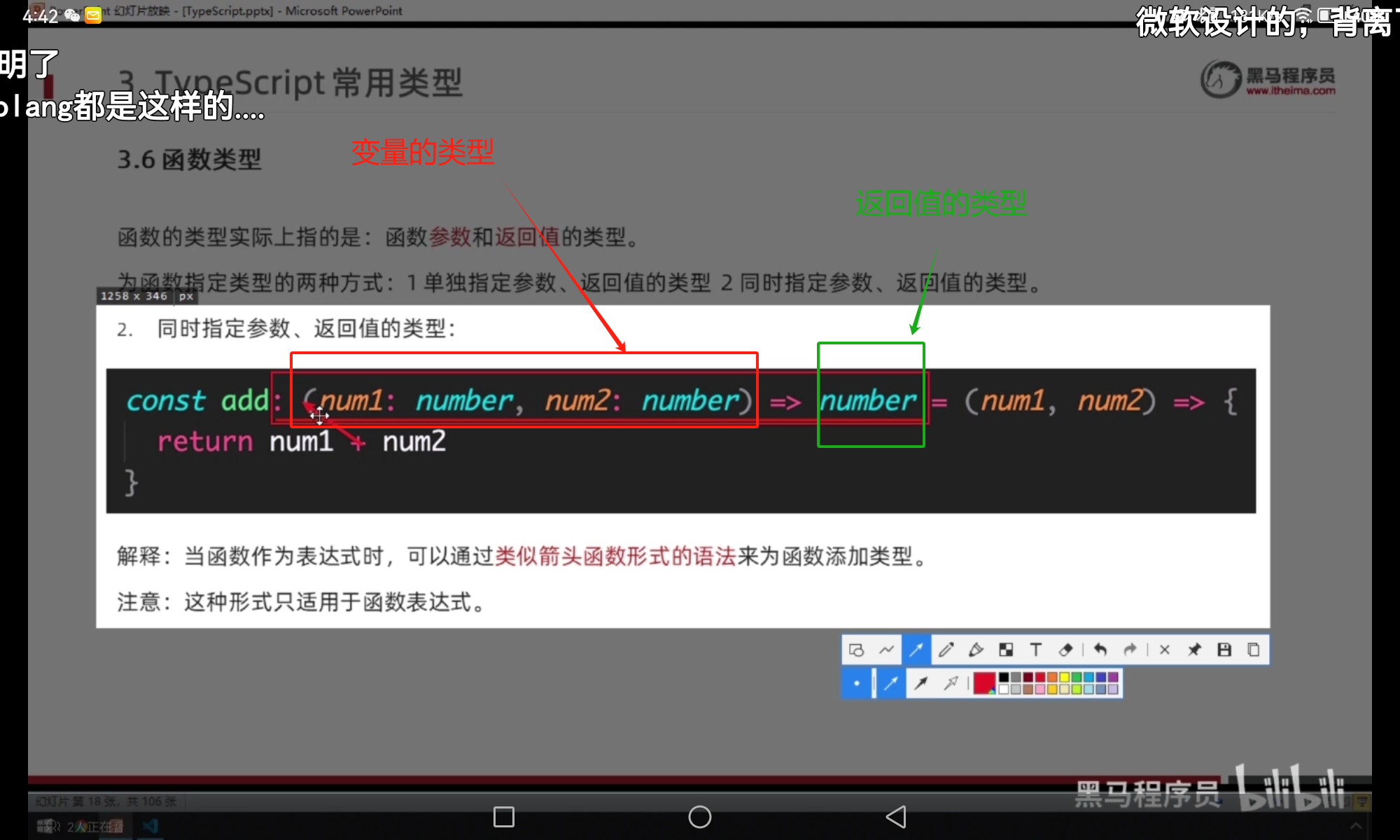Select the pencil drawing tool

946,650
